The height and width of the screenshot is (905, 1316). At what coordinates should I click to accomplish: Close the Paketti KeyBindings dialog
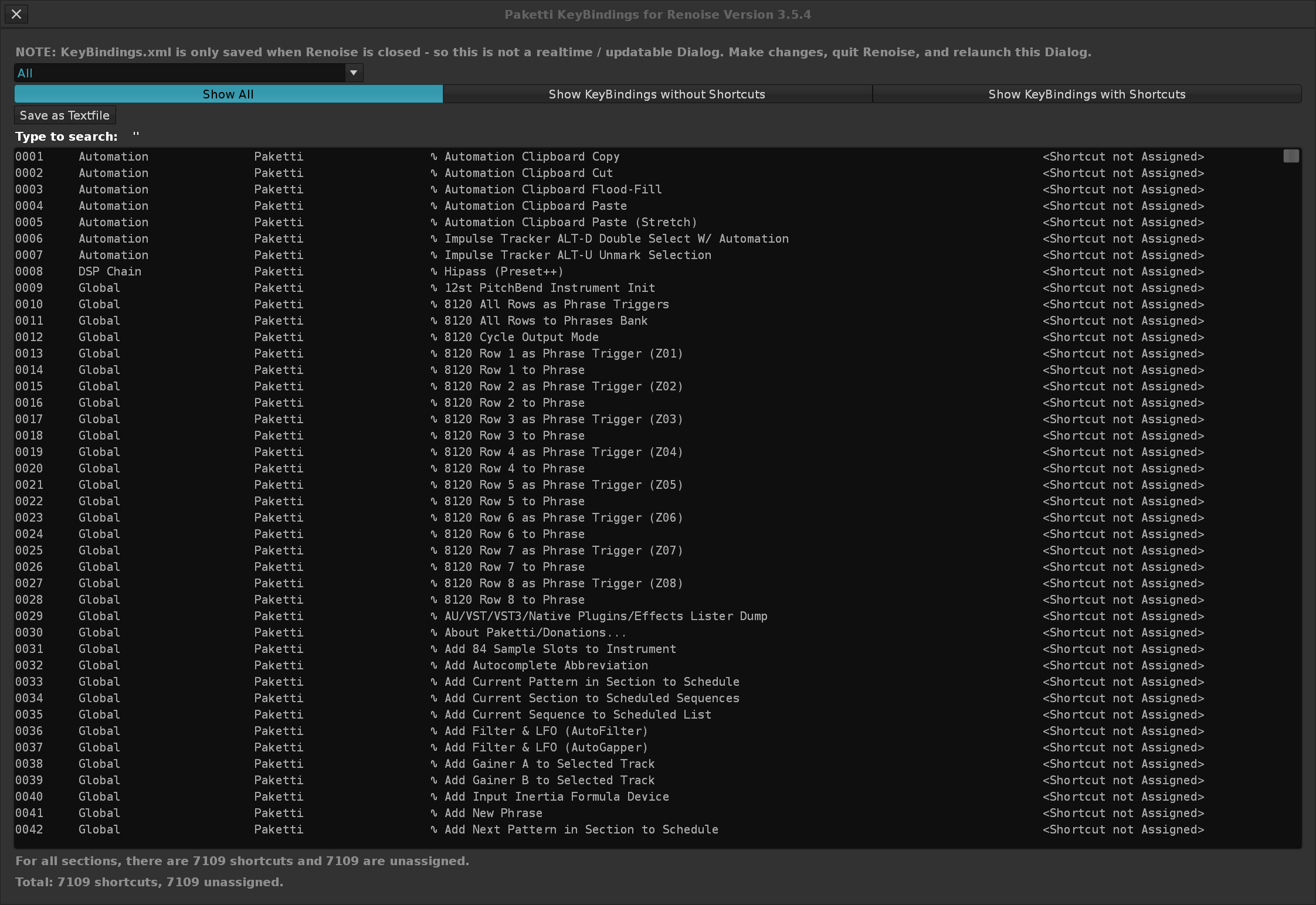click(16, 14)
